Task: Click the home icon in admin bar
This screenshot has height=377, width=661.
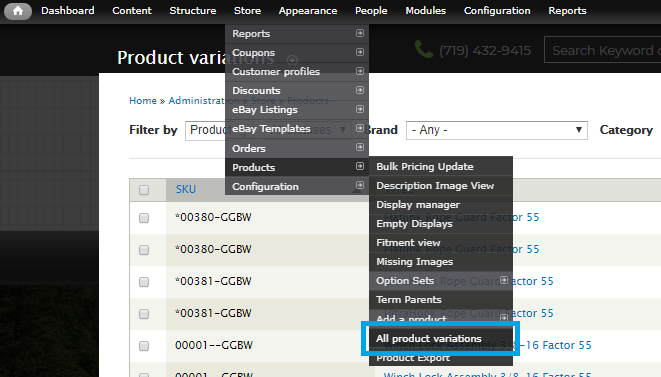Action: 18,11
